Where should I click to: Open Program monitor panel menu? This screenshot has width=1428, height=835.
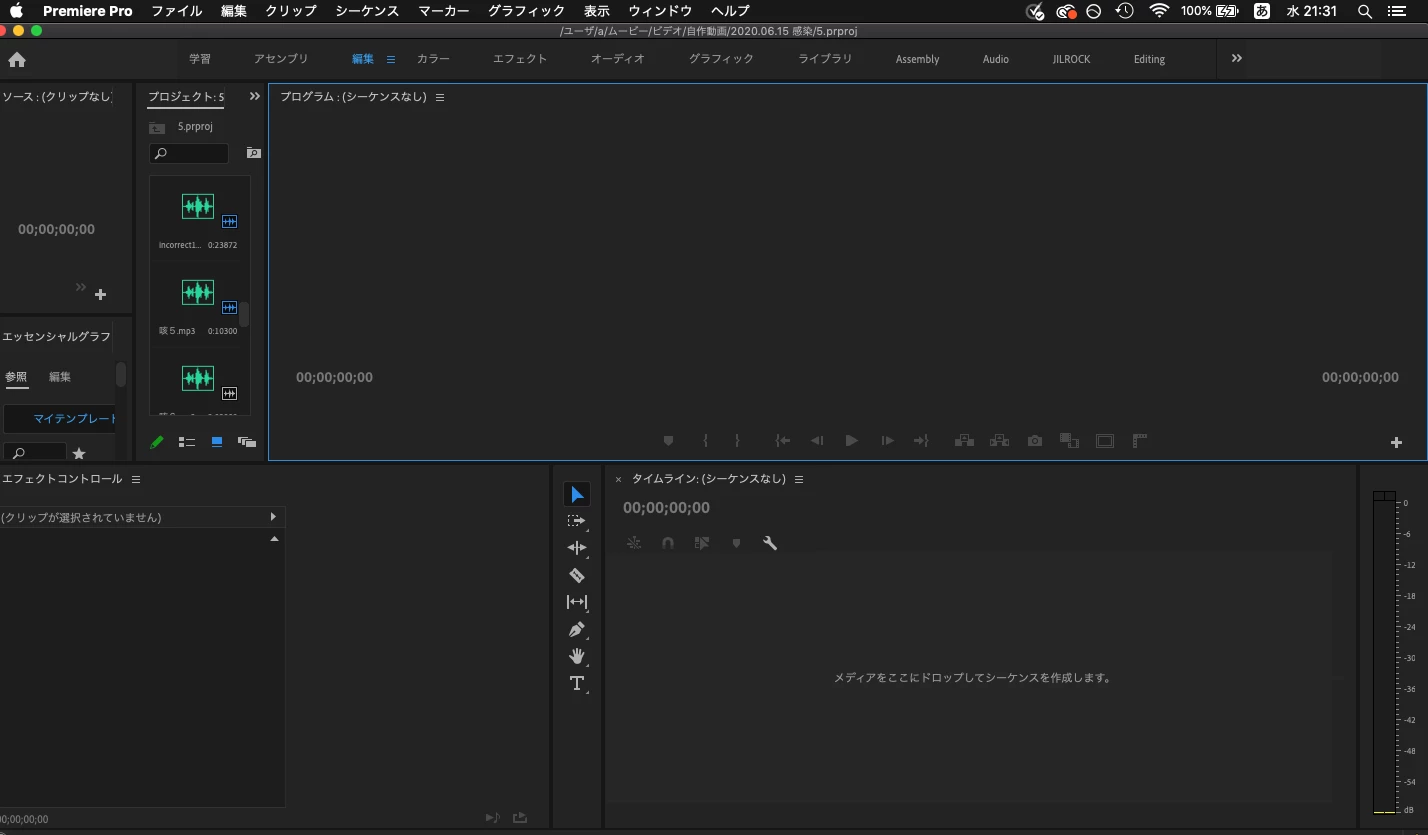[440, 98]
